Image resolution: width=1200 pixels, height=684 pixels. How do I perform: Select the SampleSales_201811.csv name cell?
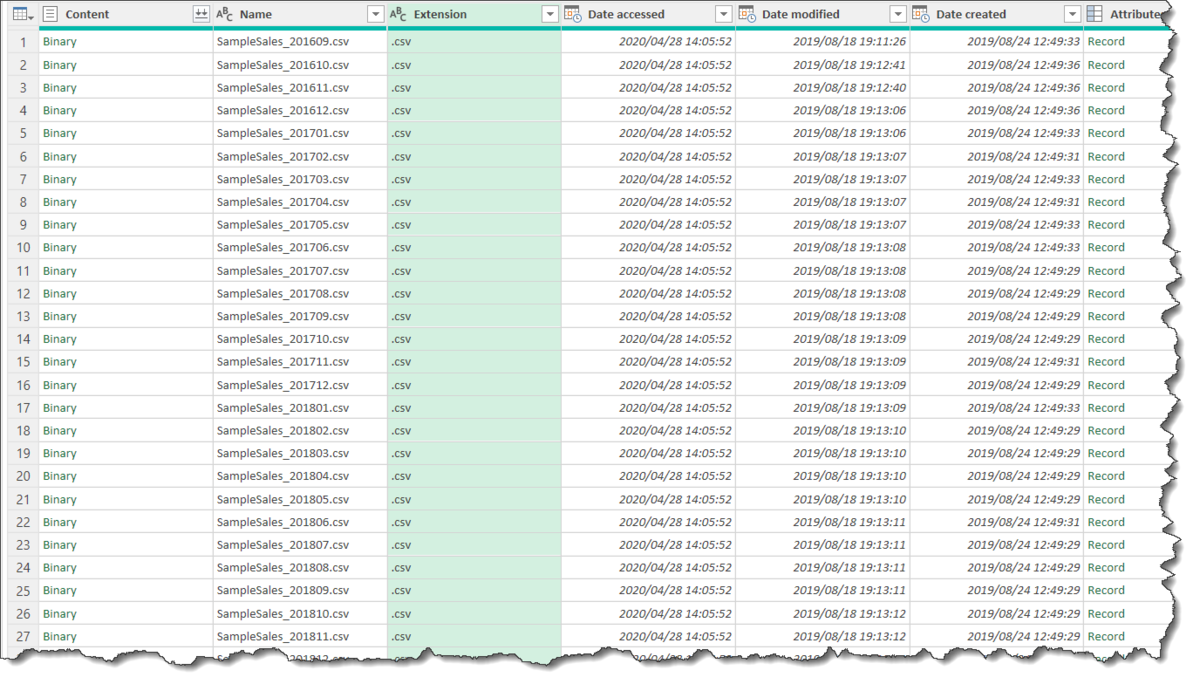click(300, 636)
